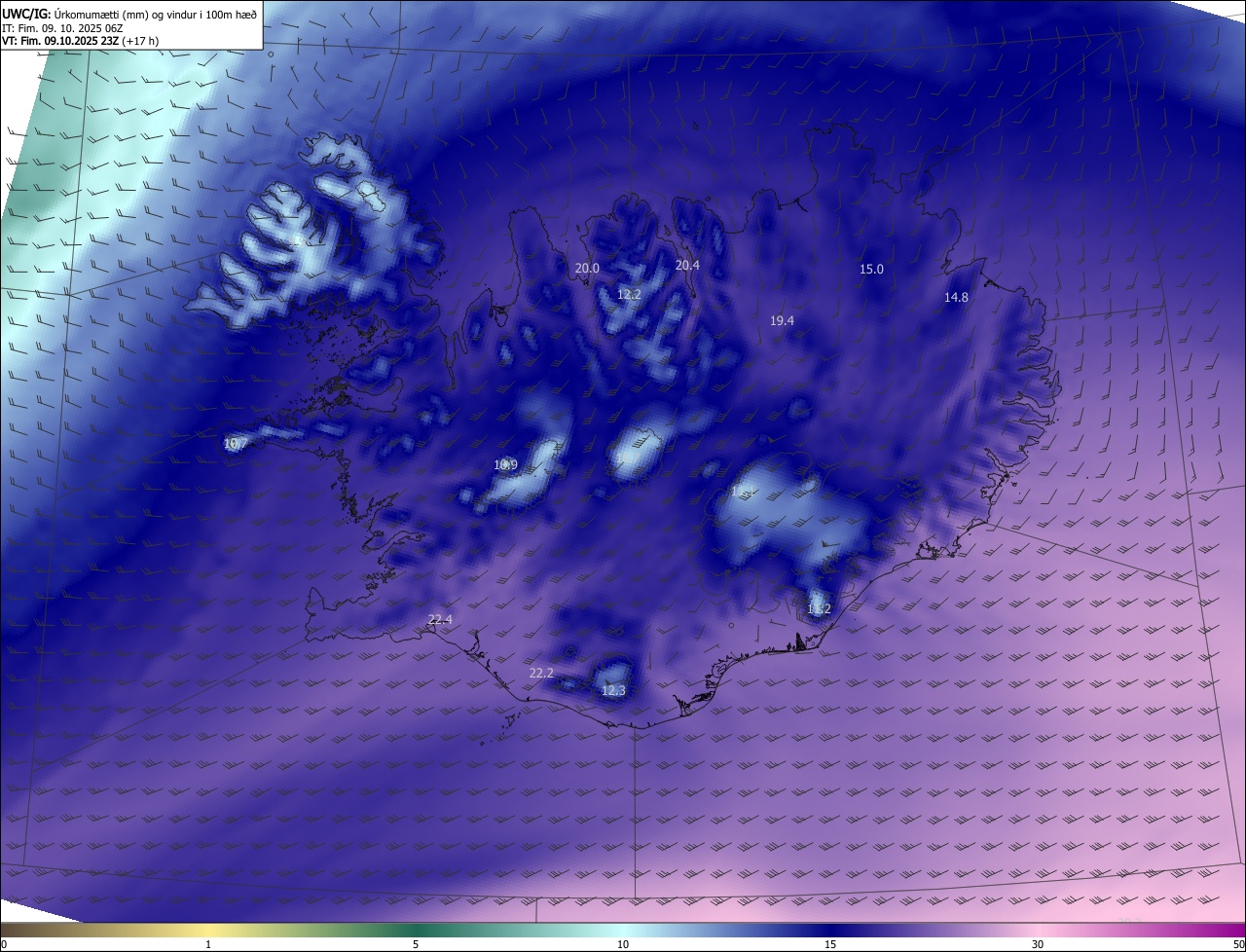
Task: Click the color scale label 5
Action: [416, 944]
